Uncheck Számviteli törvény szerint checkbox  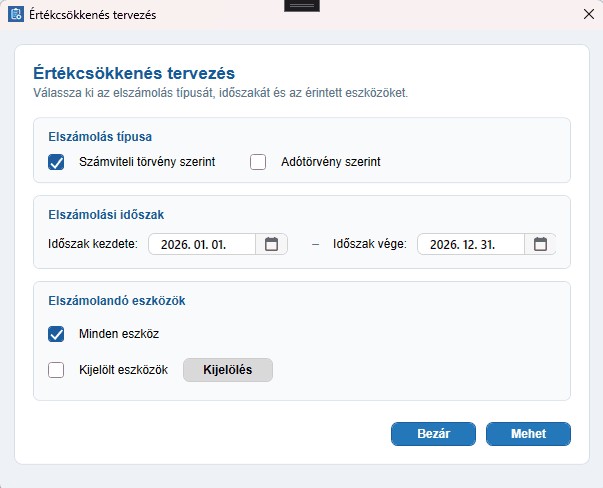click(x=56, y=162)
